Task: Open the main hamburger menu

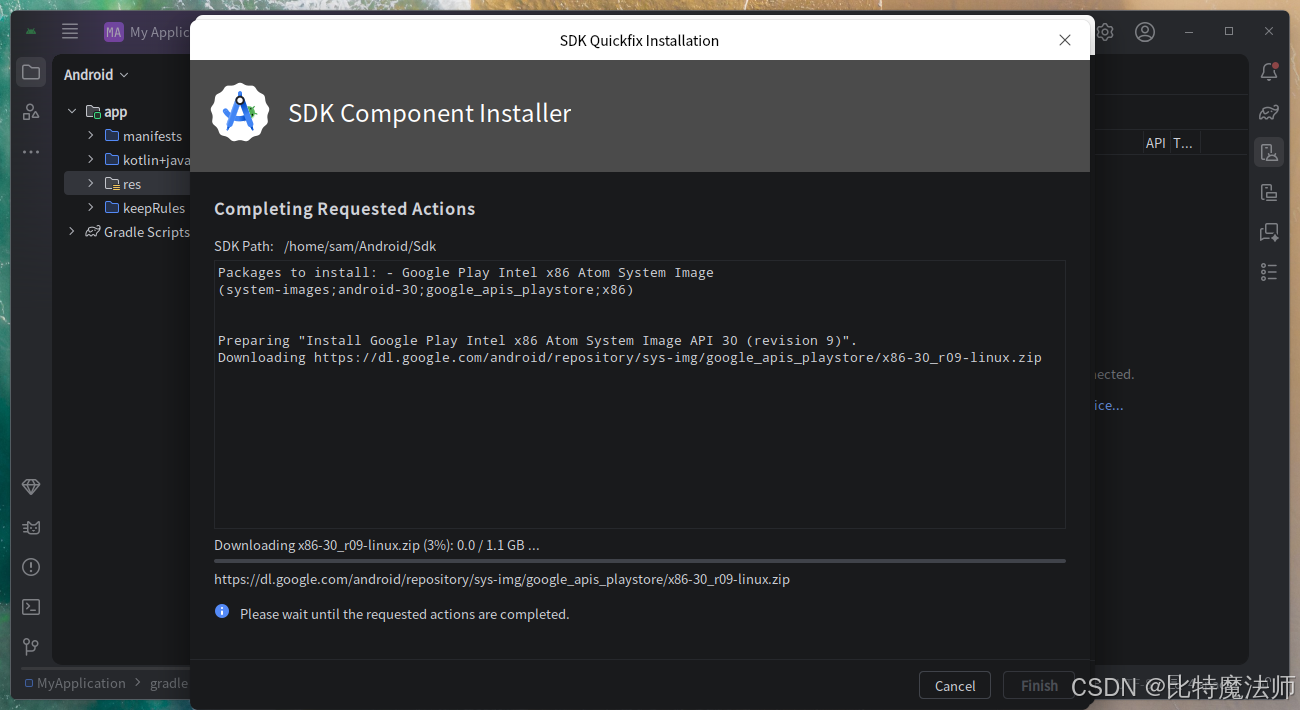Action: (x=70, y=31)
